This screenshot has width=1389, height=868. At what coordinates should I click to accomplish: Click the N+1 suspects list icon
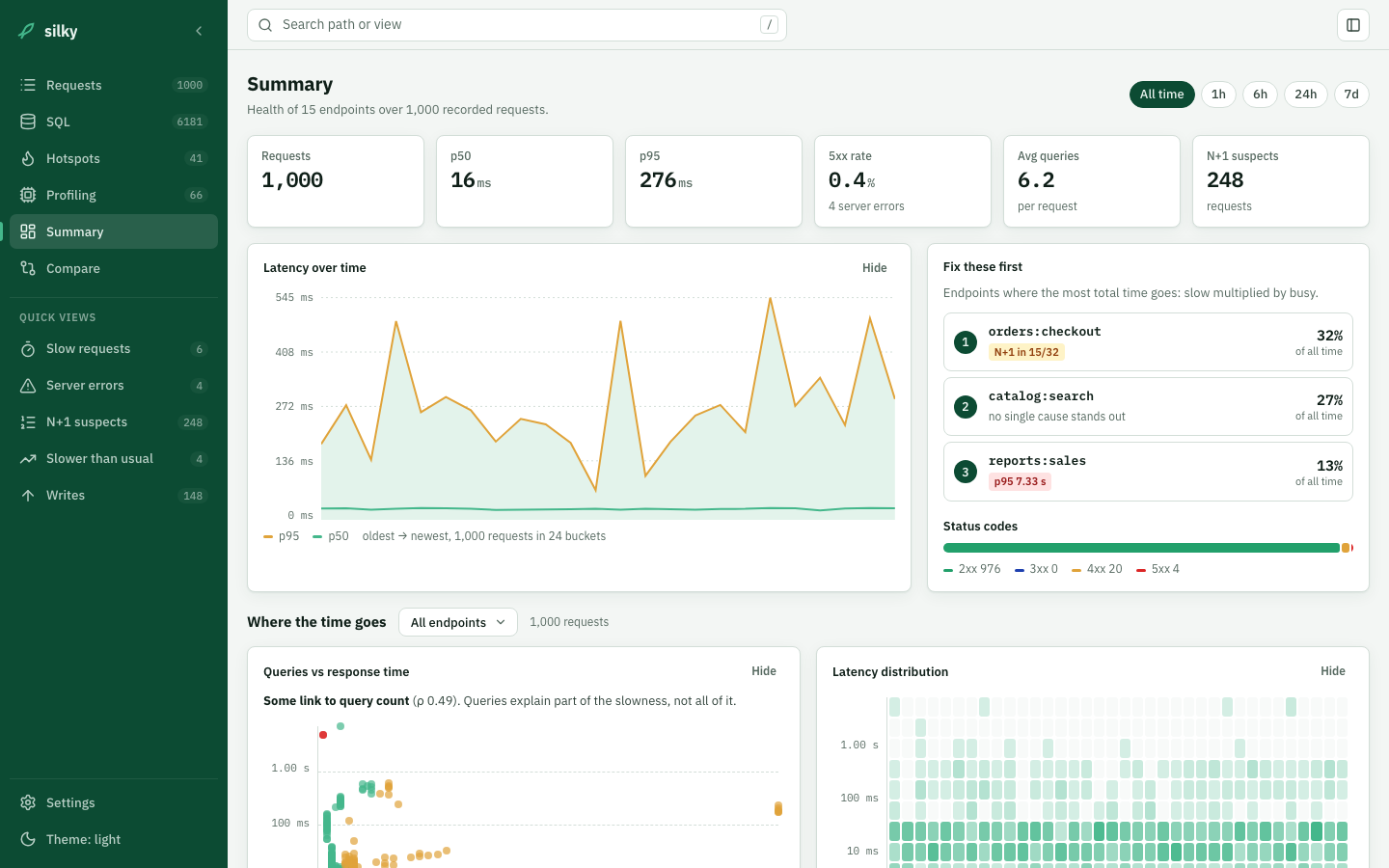28,422
